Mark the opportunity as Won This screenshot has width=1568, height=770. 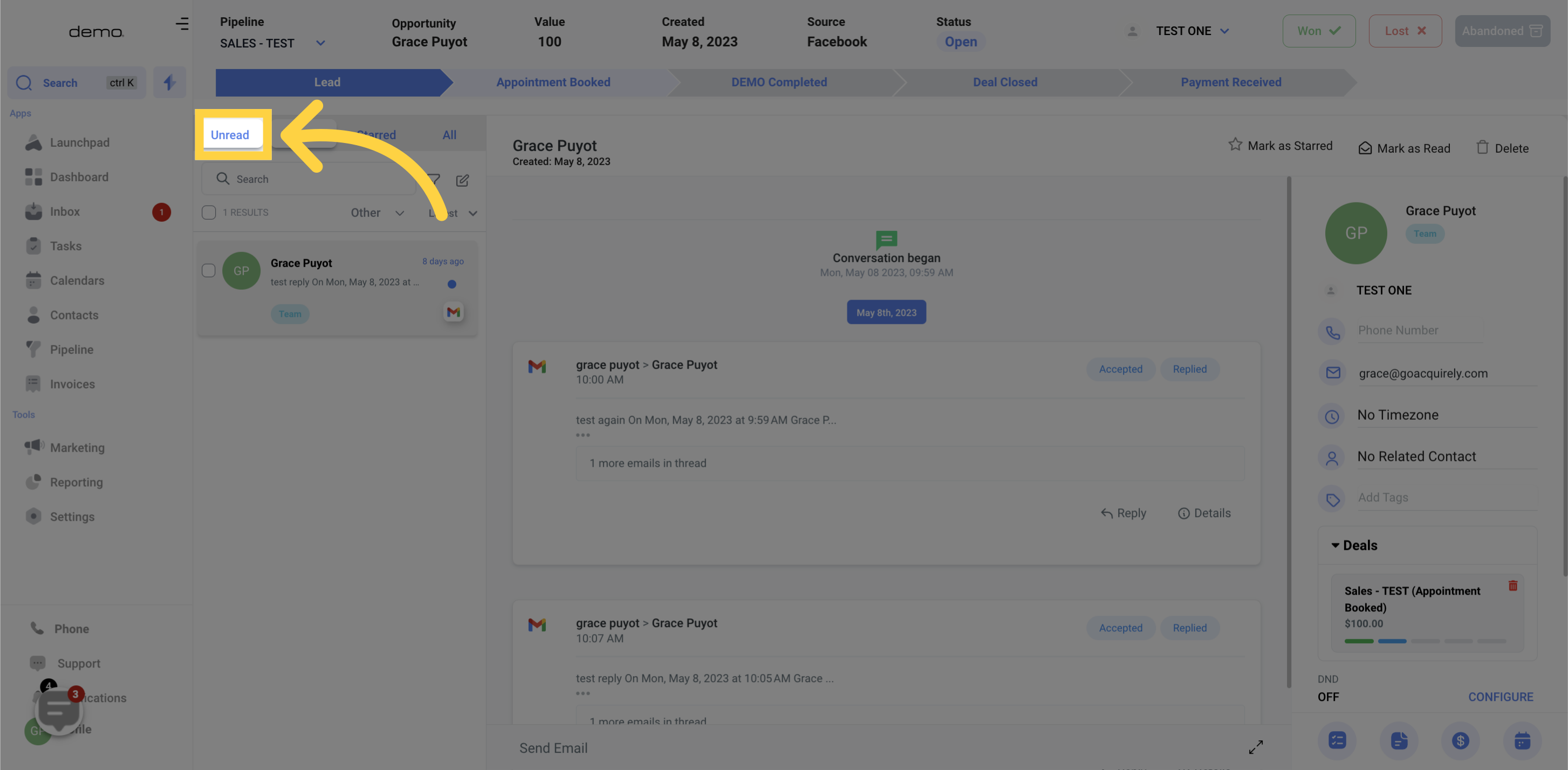[1318, 31]
